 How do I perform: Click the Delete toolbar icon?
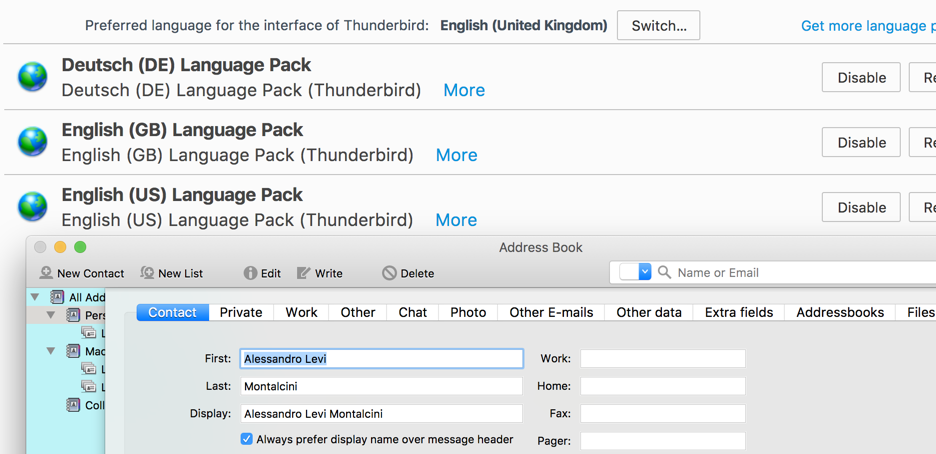pos(389,273)
